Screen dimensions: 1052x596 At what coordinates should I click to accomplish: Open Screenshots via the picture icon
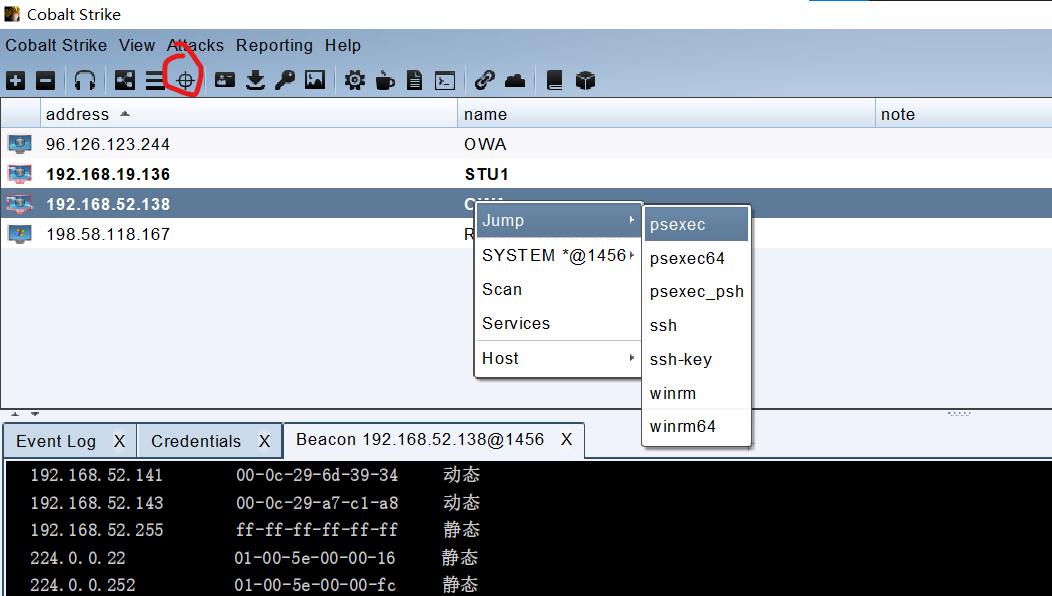click(315, 81)
